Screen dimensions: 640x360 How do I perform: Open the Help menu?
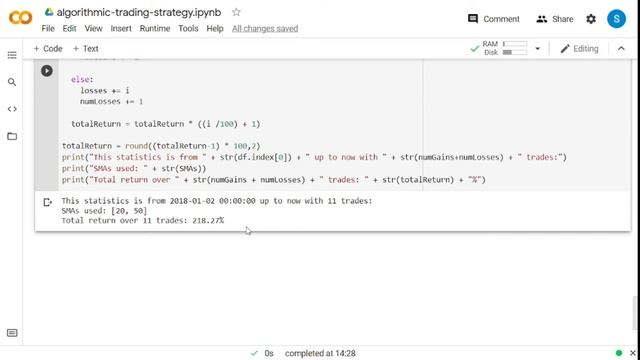[215, 29]
